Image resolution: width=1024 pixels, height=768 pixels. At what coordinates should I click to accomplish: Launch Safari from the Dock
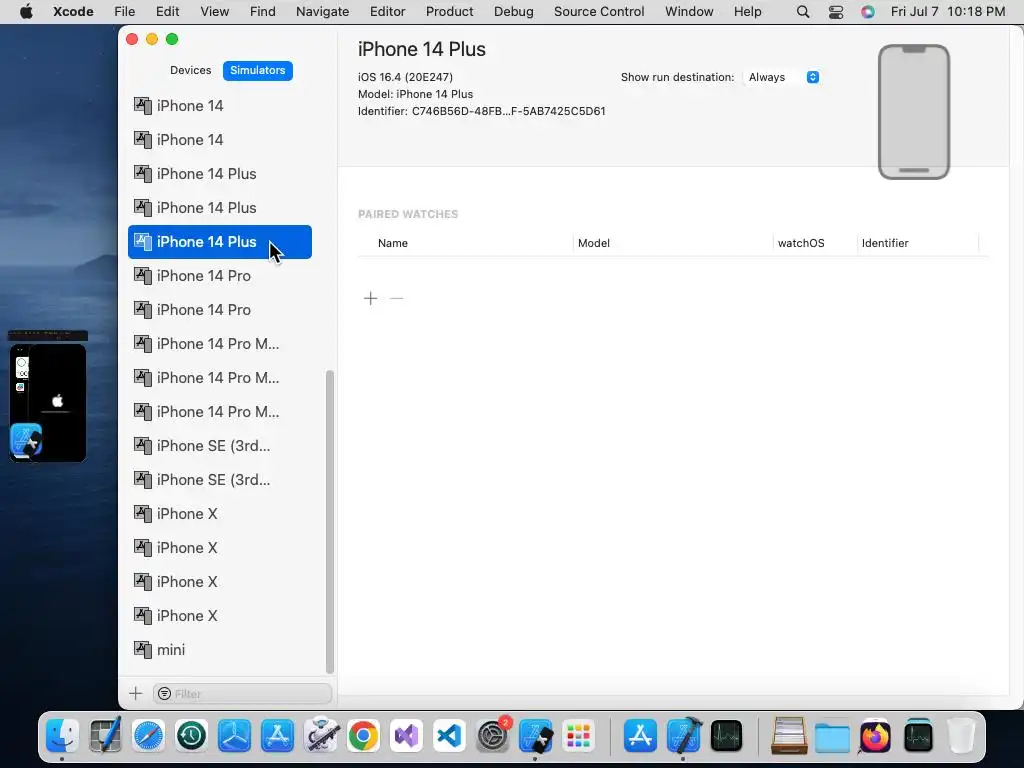coord(148,736)
